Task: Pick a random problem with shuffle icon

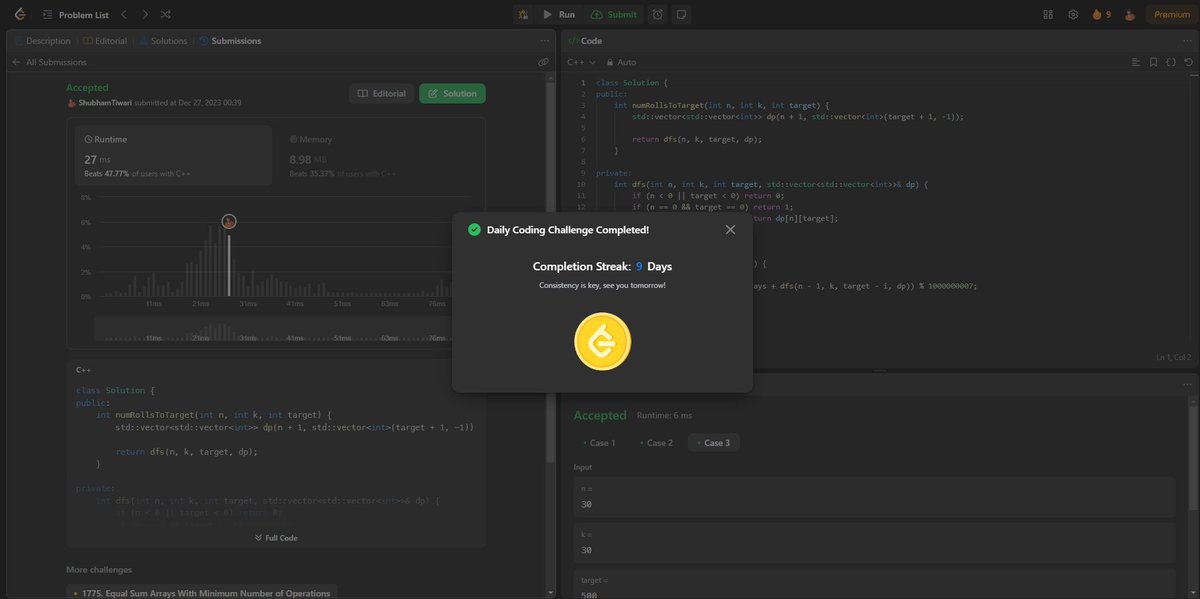Action: point(166,14)
